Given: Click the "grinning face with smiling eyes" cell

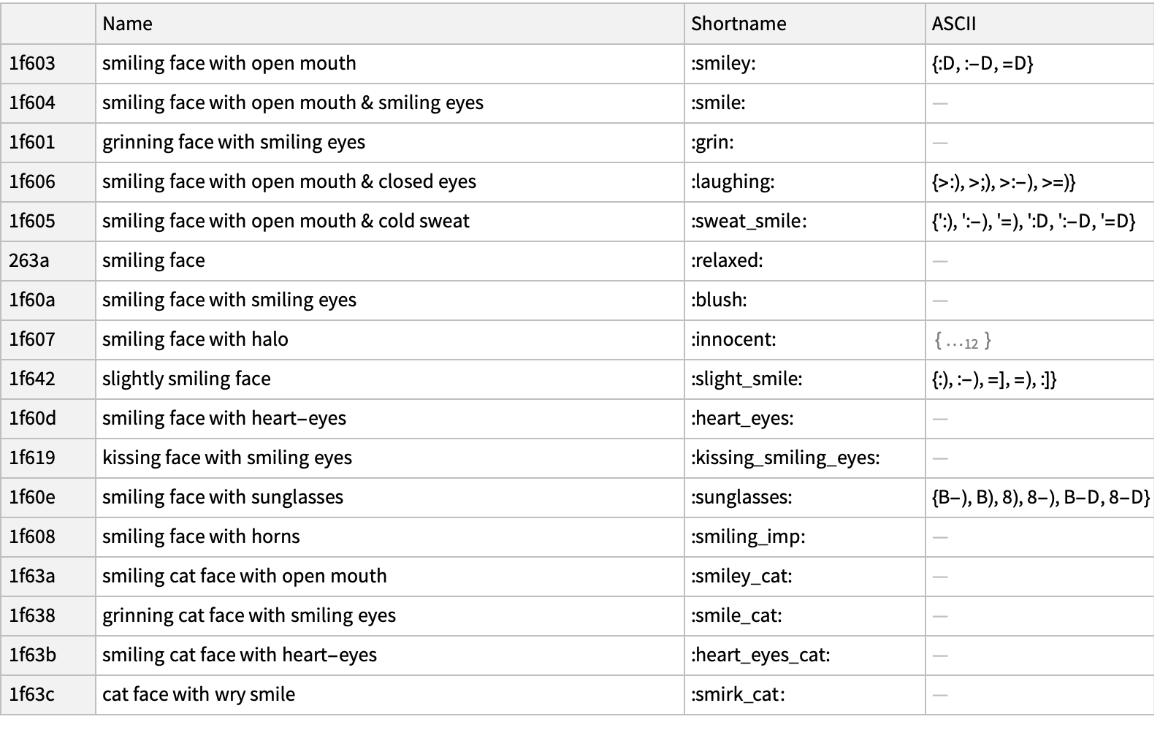Looking at the screenshot, I should [x=230, y=143].
